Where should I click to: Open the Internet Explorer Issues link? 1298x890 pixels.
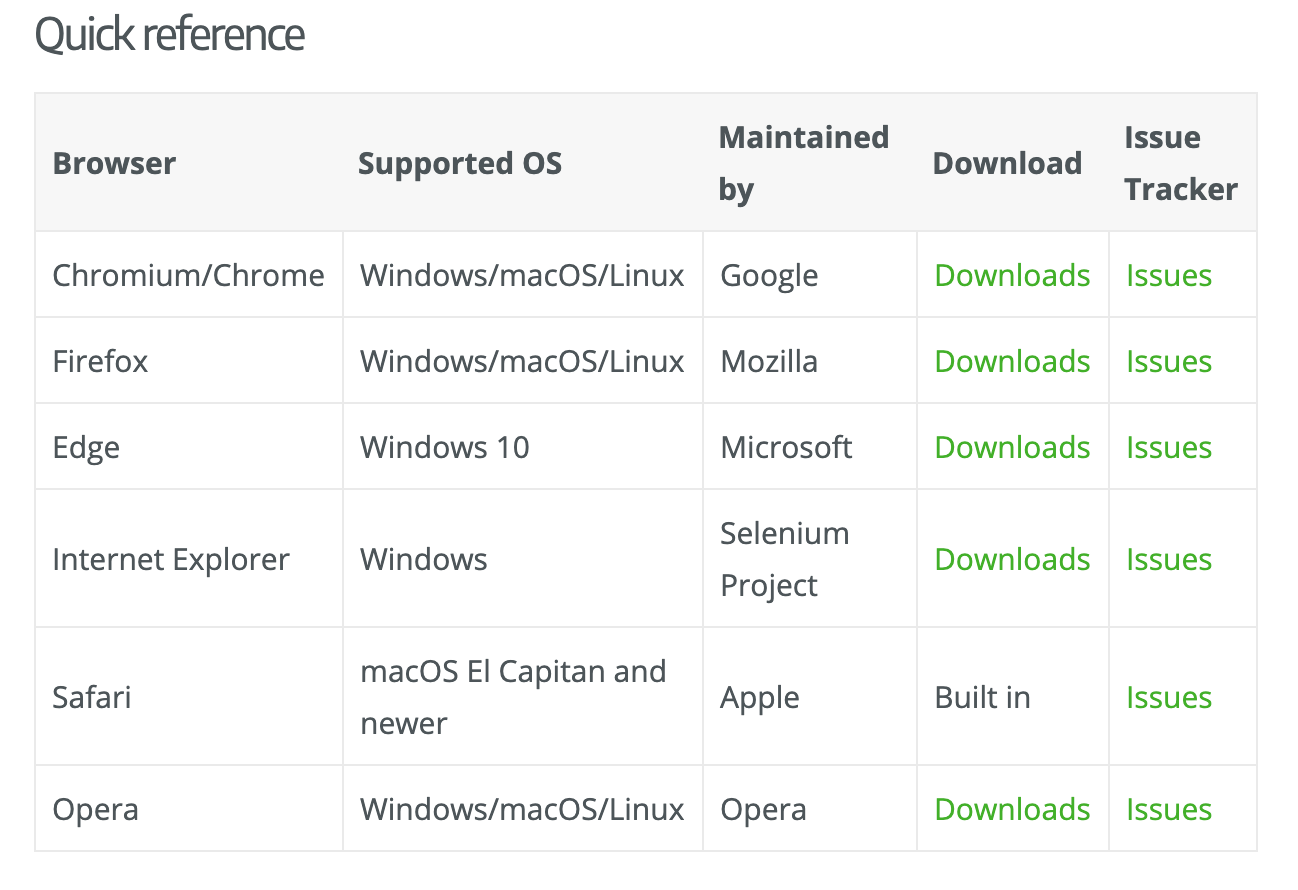[x=1169, y=560]
